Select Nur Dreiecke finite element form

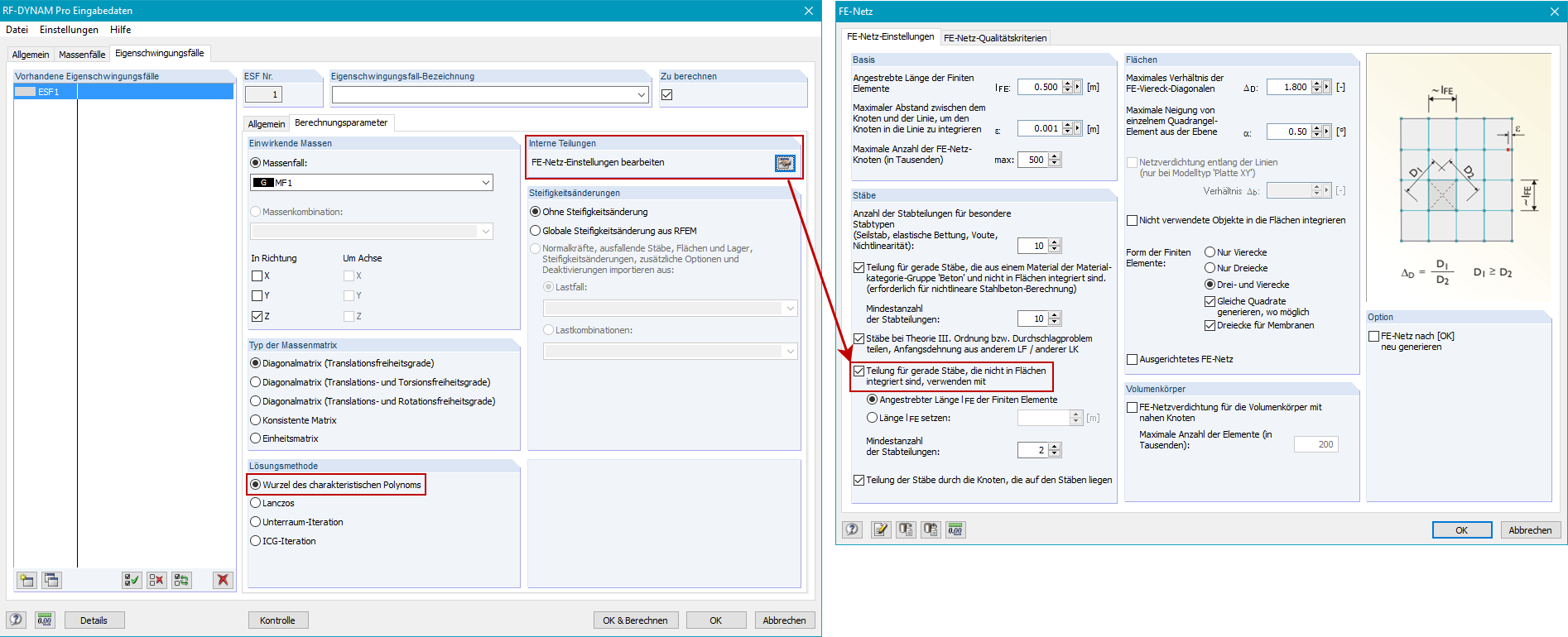tap(1210, 268)
